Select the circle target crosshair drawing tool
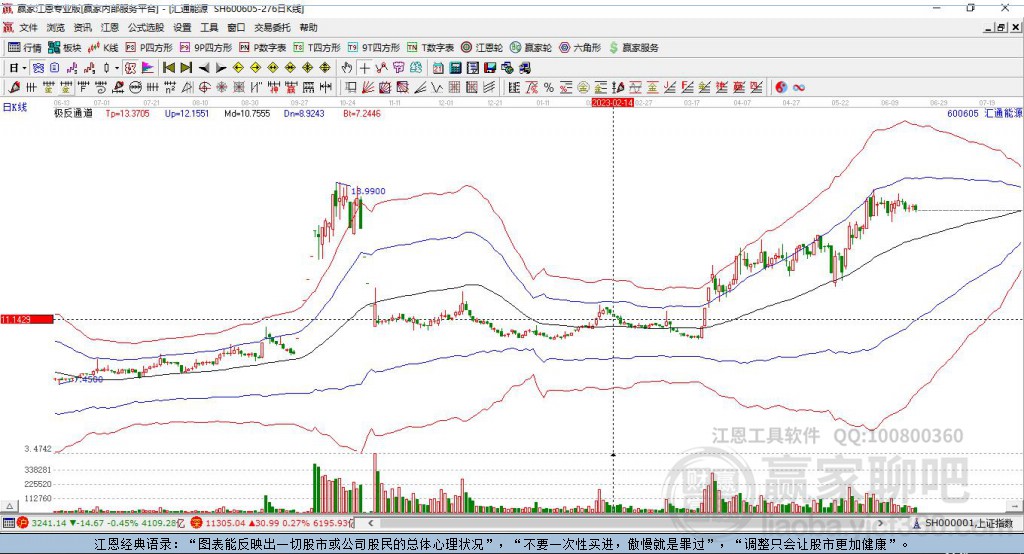The width and height of the screenshot is (1024, 554). click(204, 87)
